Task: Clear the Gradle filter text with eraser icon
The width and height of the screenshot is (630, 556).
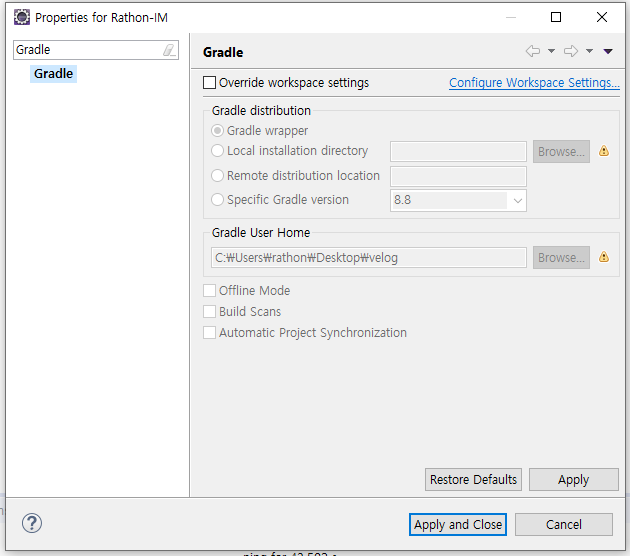Action: tap(169, 50)
